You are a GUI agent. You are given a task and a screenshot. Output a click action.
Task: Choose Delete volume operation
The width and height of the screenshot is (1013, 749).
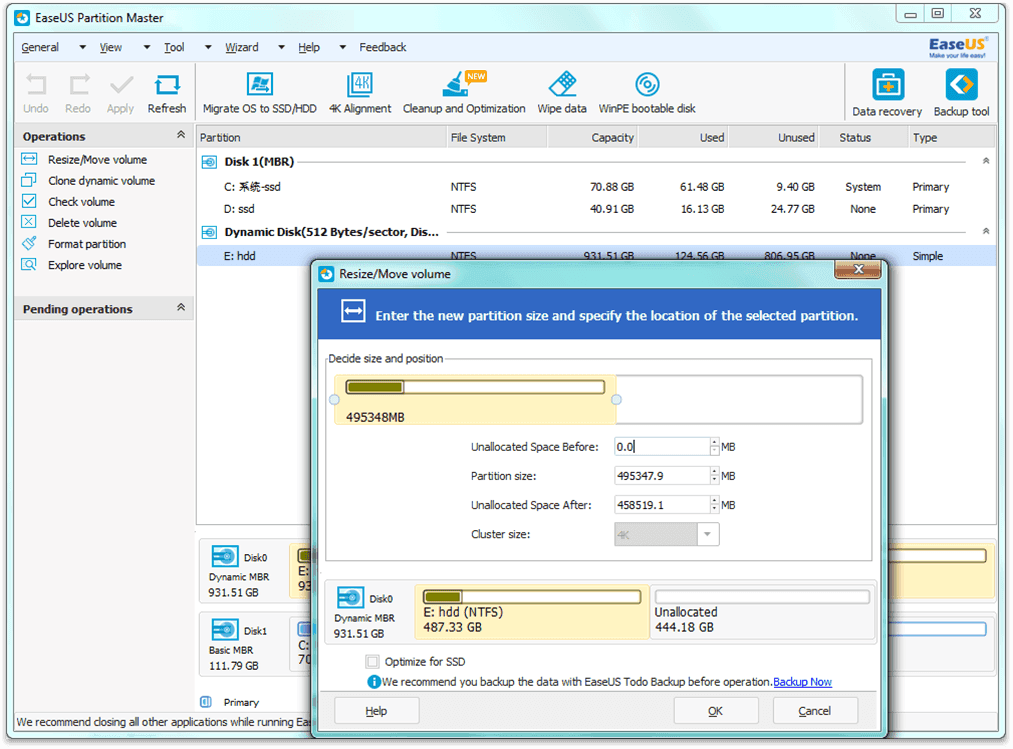coord(83,223)
